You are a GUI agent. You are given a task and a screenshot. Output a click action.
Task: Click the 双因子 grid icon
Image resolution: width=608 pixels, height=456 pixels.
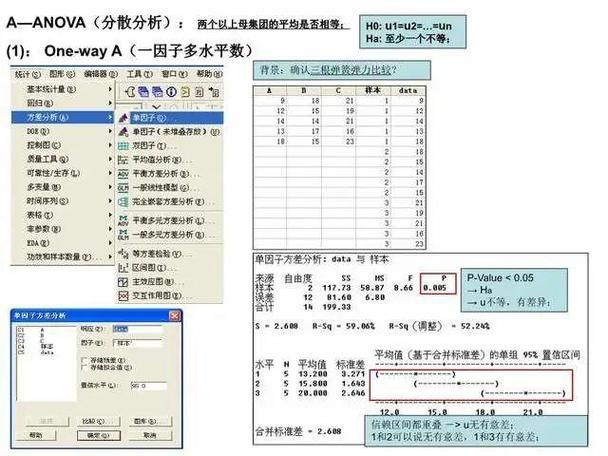[123, 146]
